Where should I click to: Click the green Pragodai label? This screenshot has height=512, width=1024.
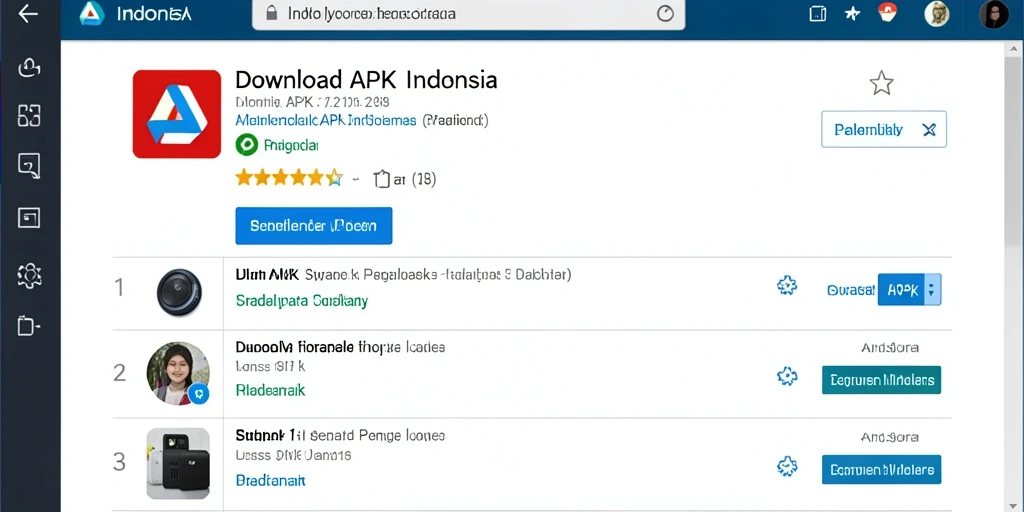tap(291, 145)
